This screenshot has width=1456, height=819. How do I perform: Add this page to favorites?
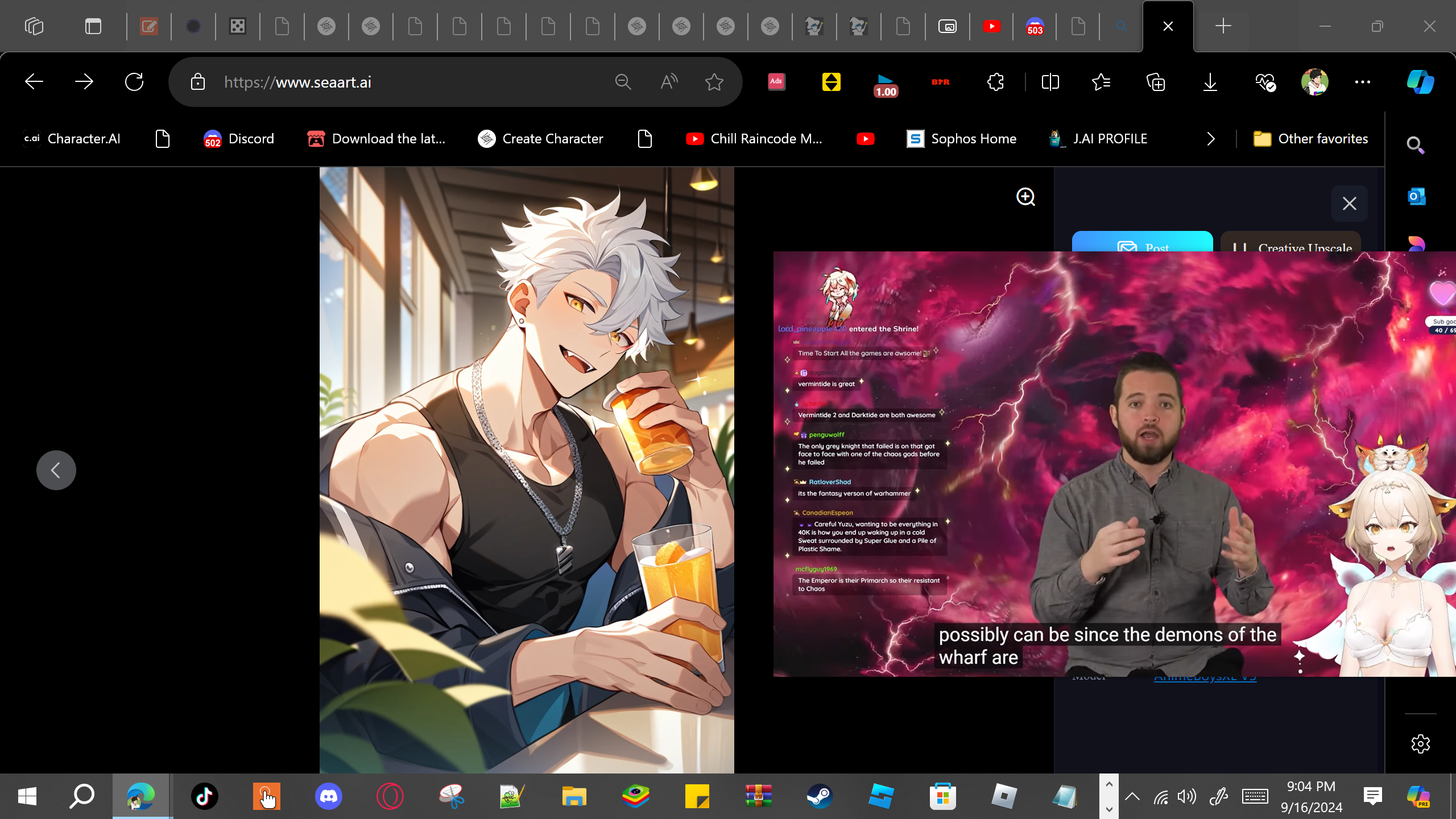pyautogui.click(x=714, y=82)
